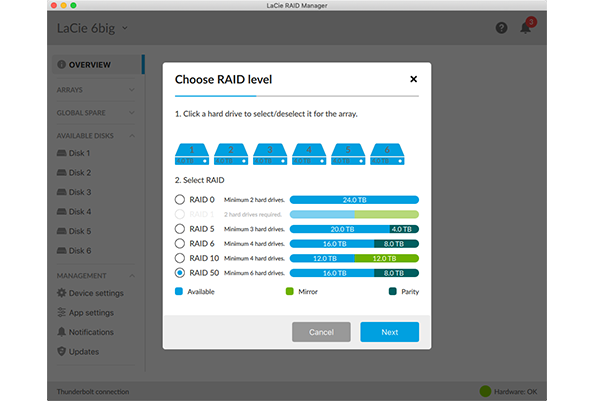Click the RAID 10 12.0 TB mirror segment
The height and width of the screenshot is (401, 594).
pos(387,258)
